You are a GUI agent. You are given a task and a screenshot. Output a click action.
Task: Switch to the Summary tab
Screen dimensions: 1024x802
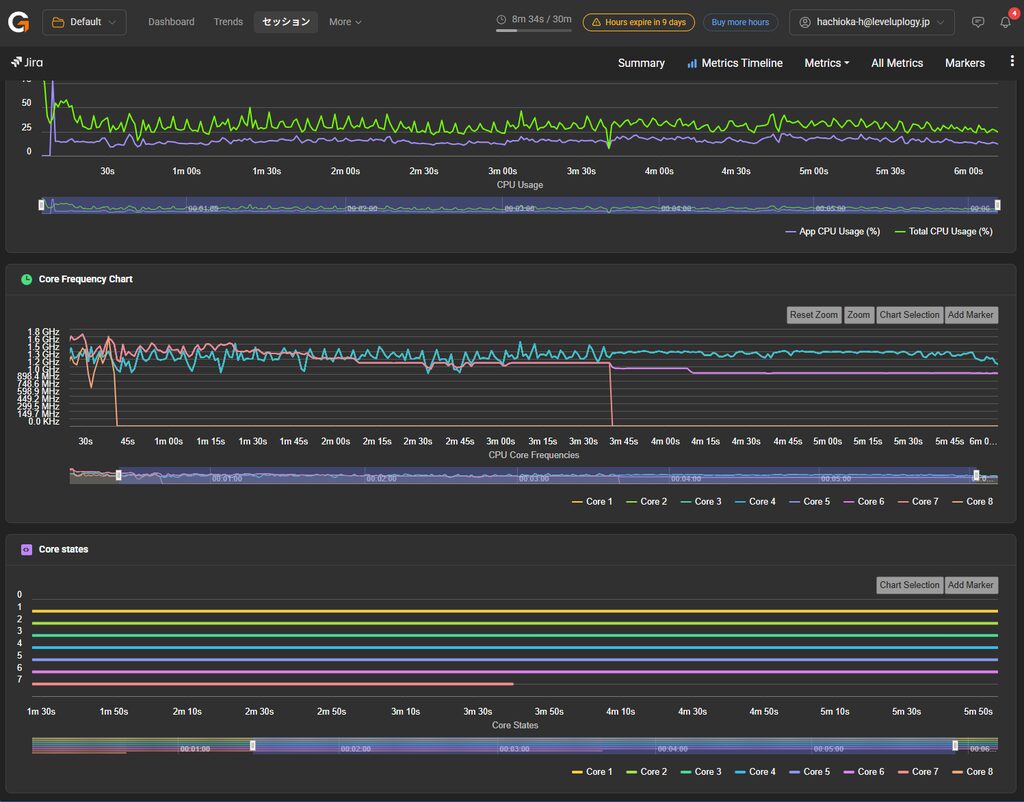point(641,63)
